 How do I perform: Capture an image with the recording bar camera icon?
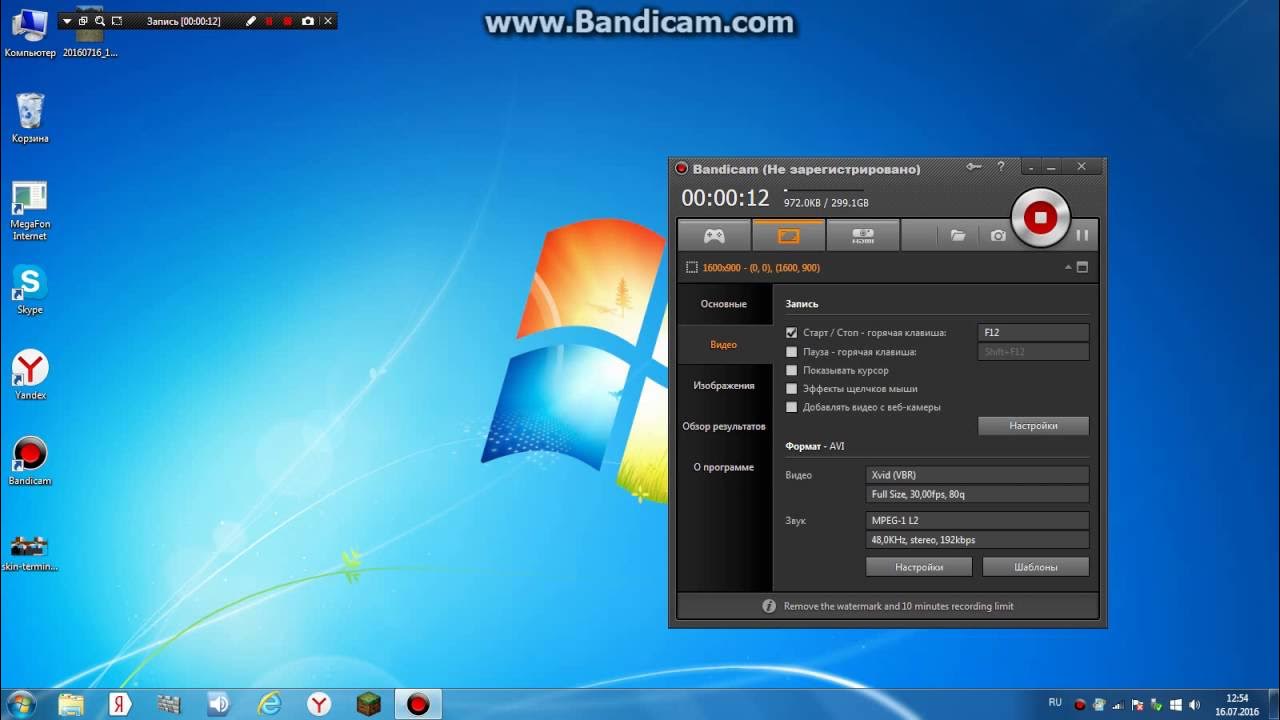[308, 21]
